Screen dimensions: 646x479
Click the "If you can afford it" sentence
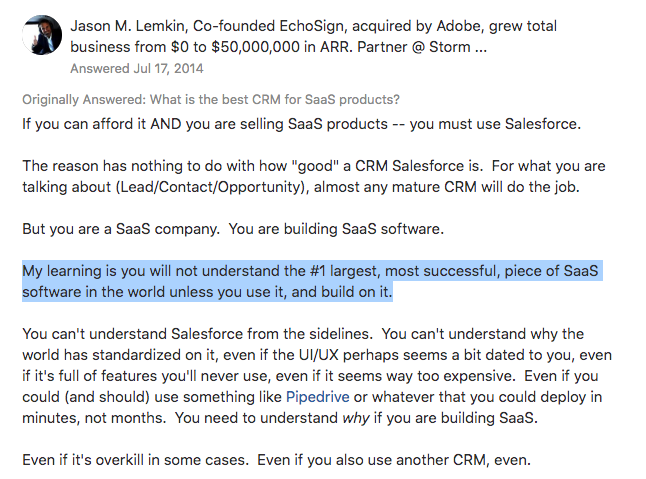(x=302, y=124)
